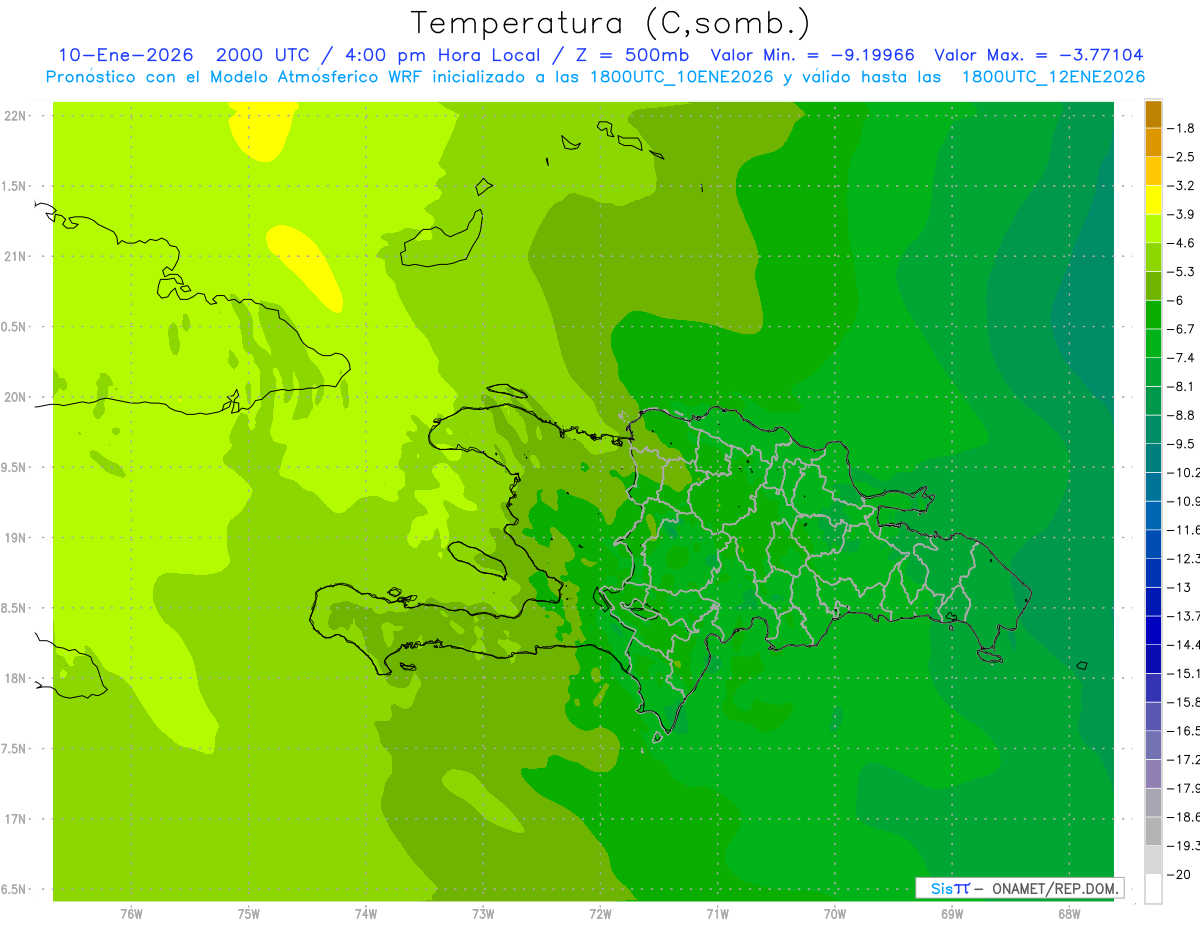Screen dimensions: 1200x927
Task: Click the "22N" latitude label
Action: pos(15,116)
